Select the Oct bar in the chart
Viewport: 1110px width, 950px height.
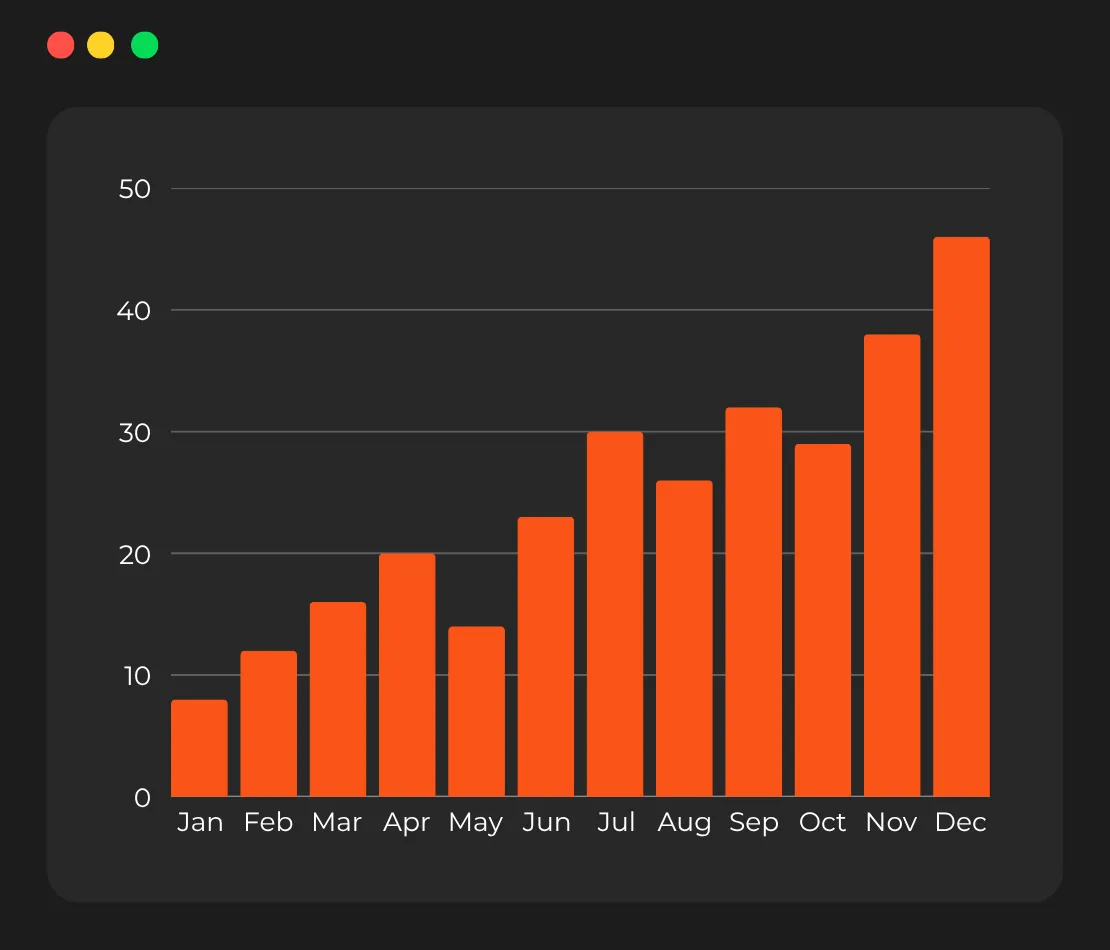(x=823, y=620)
